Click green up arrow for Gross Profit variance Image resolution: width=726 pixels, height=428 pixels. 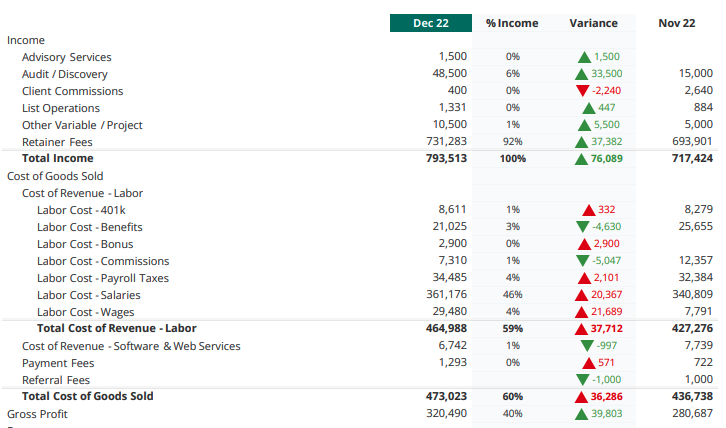[x=581, y=414]
